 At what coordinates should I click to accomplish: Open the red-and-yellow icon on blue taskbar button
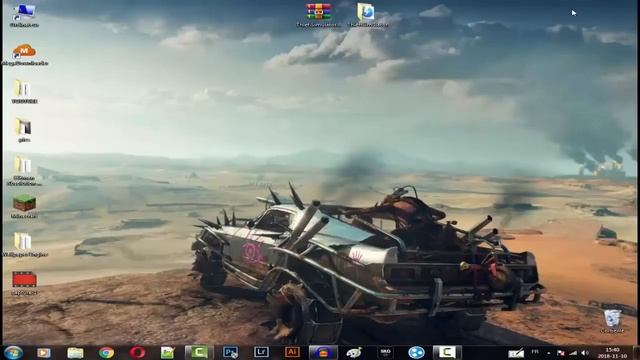pos(323,353)
